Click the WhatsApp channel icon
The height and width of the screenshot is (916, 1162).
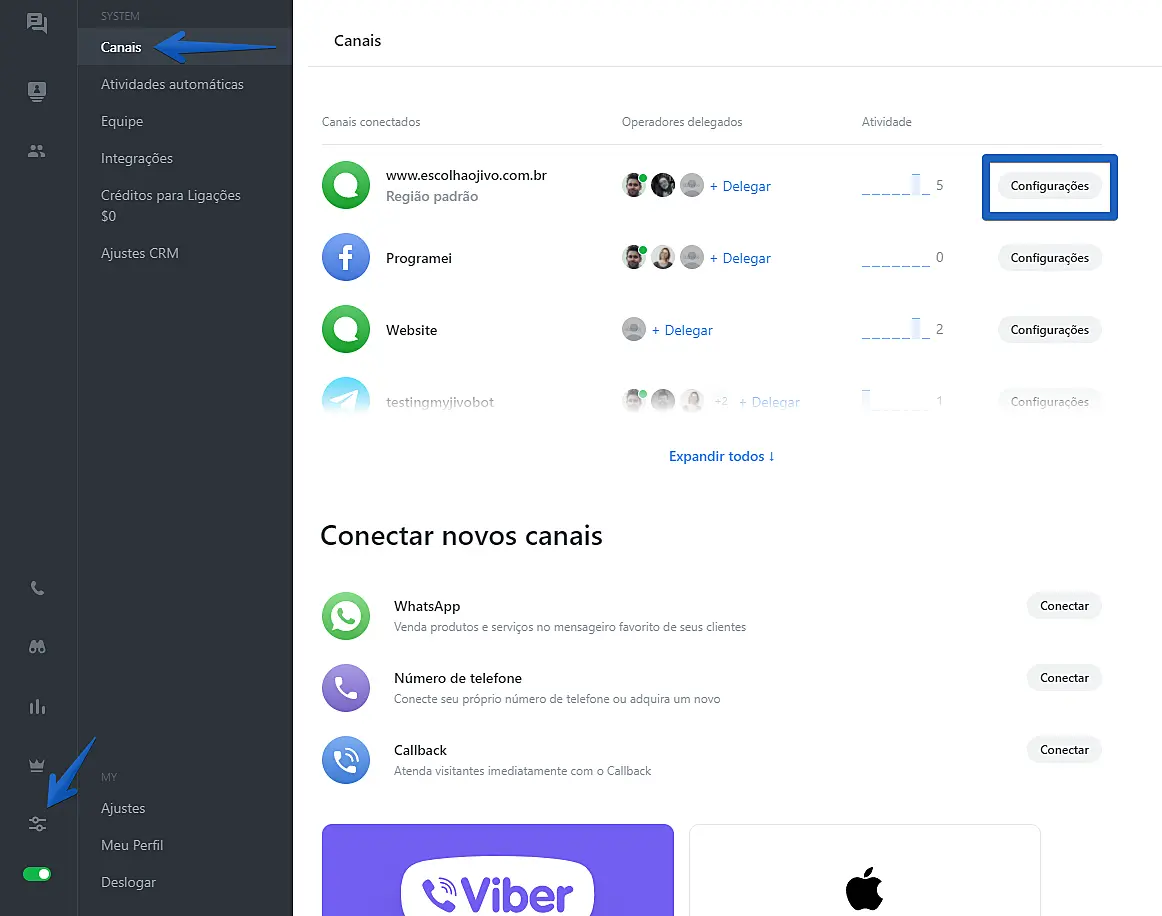click(x=346, y=616)
